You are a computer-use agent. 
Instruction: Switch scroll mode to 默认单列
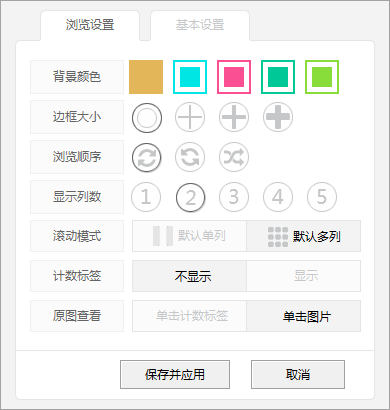click(x=189, y=236)
